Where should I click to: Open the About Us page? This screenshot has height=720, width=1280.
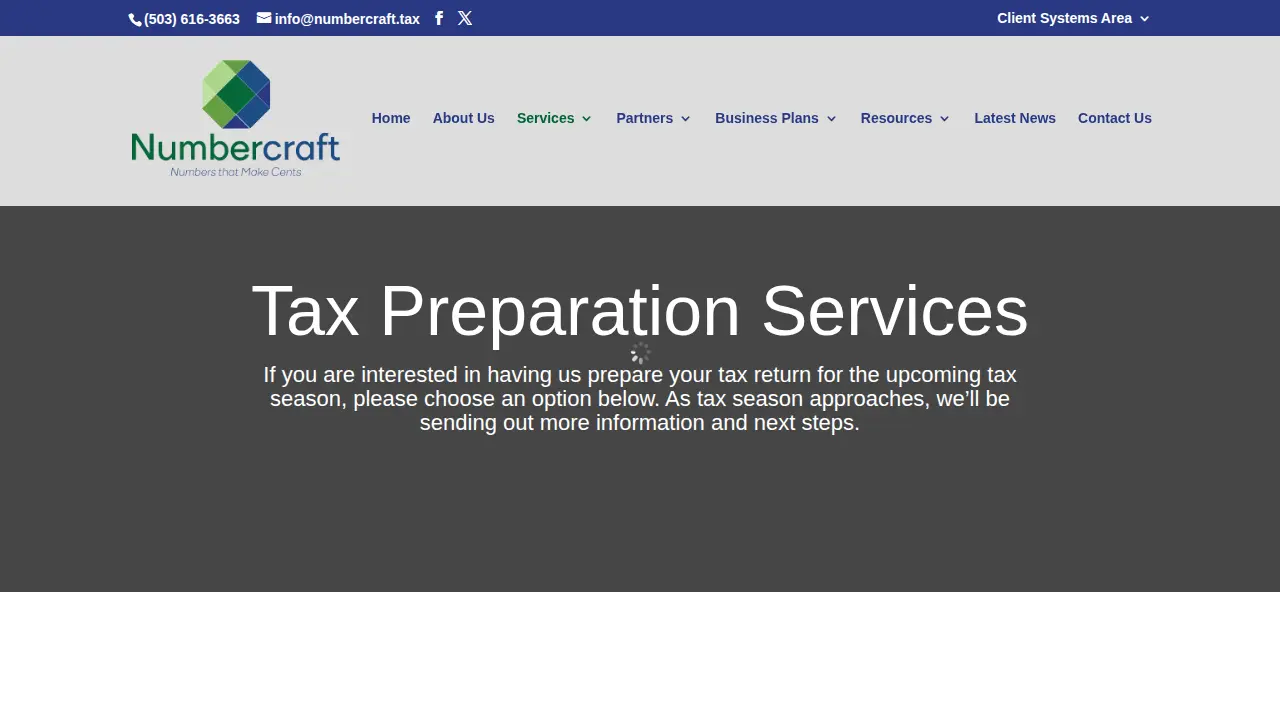[463, 118]
